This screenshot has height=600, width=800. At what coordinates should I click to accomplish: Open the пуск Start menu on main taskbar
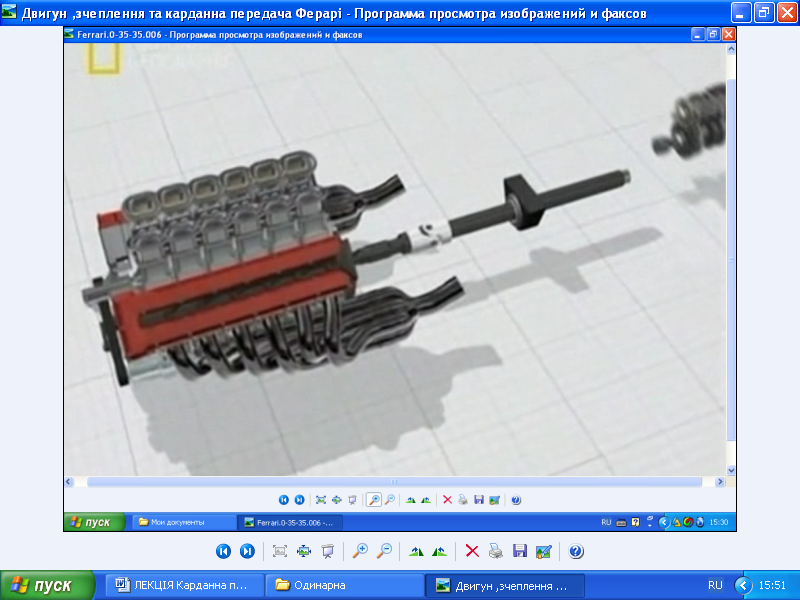[47, 585]
